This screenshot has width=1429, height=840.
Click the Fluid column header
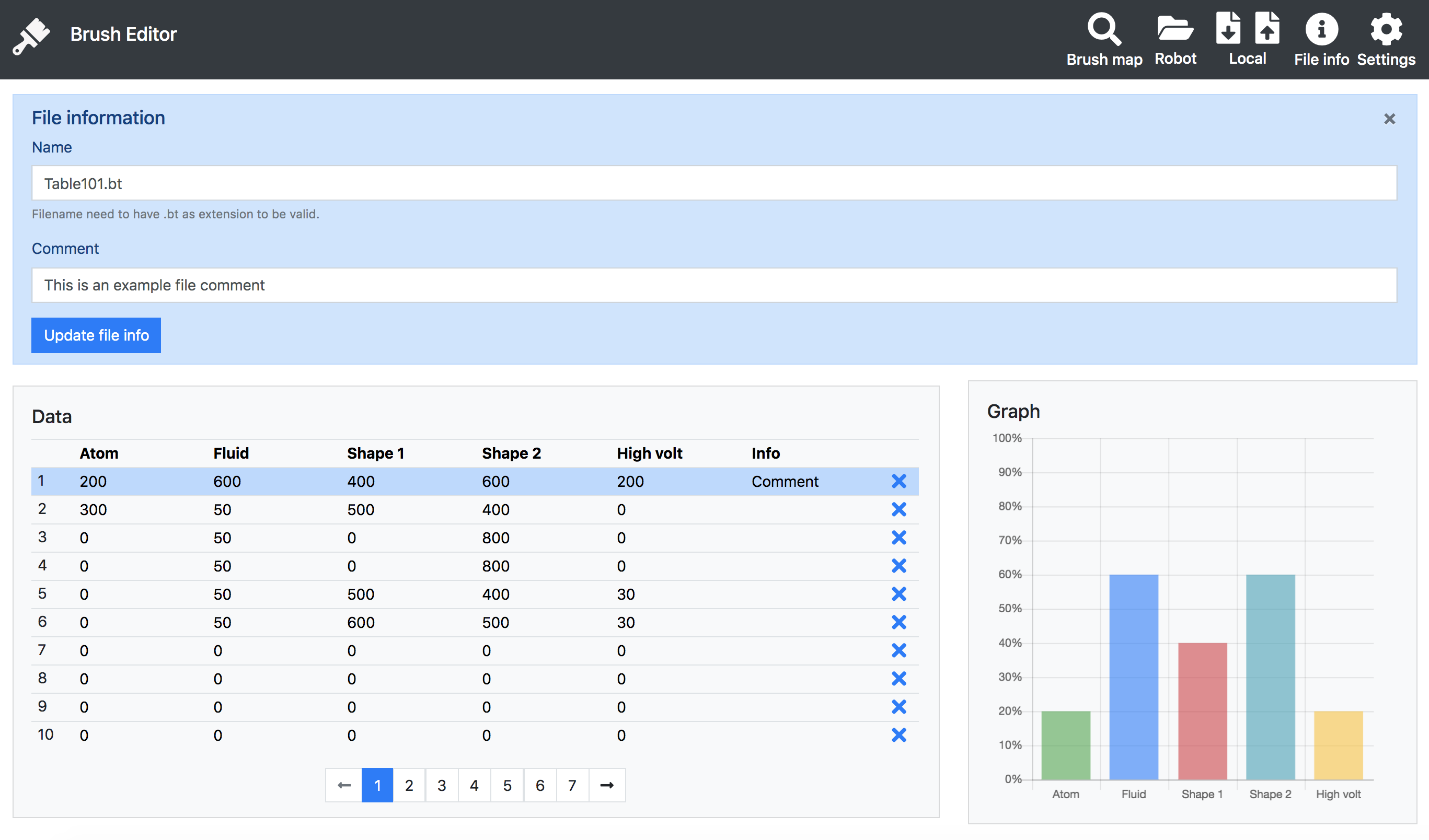(232, 453)
